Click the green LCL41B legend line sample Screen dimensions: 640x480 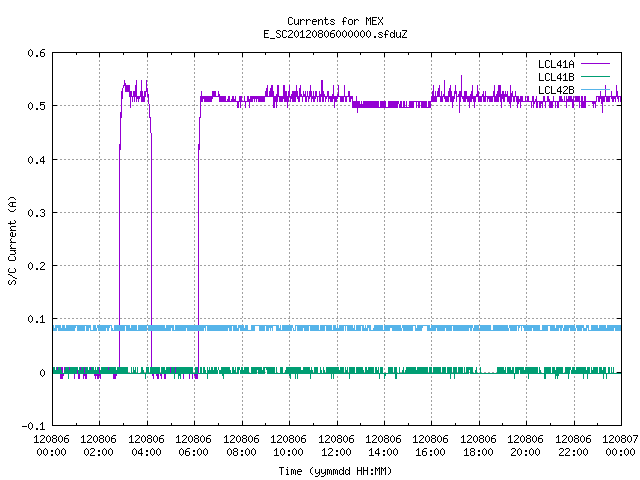(595, 76)
